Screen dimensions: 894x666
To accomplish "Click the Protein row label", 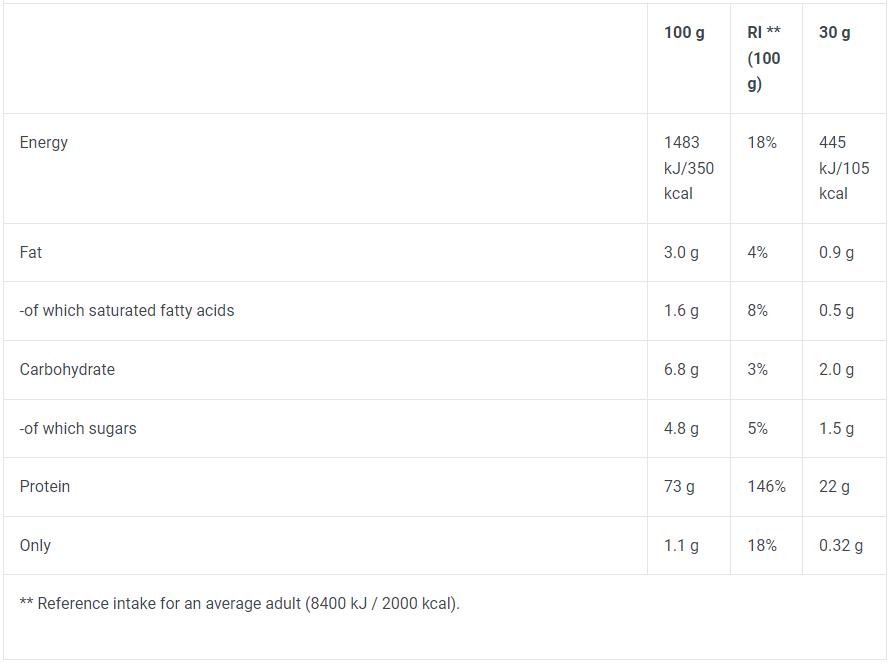I will coord(44,486).
